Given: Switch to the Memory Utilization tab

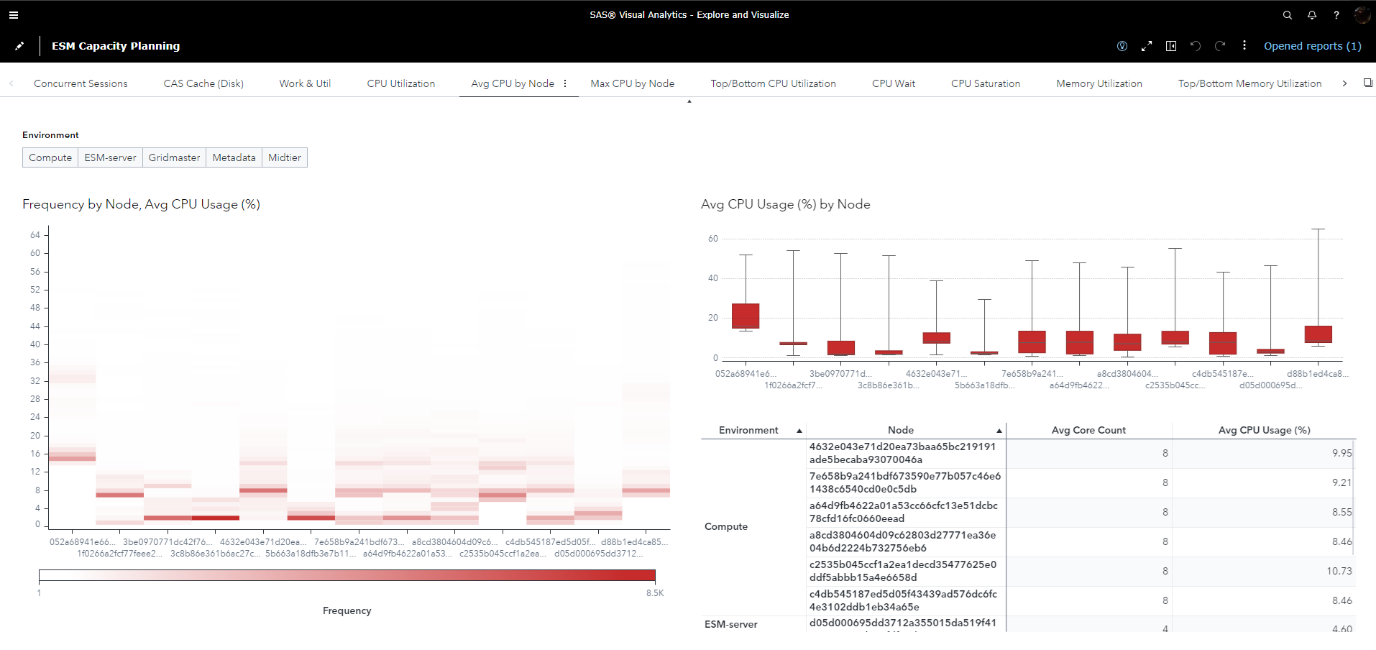Looking at the screenshot, I should click(x=1099, y=84).
